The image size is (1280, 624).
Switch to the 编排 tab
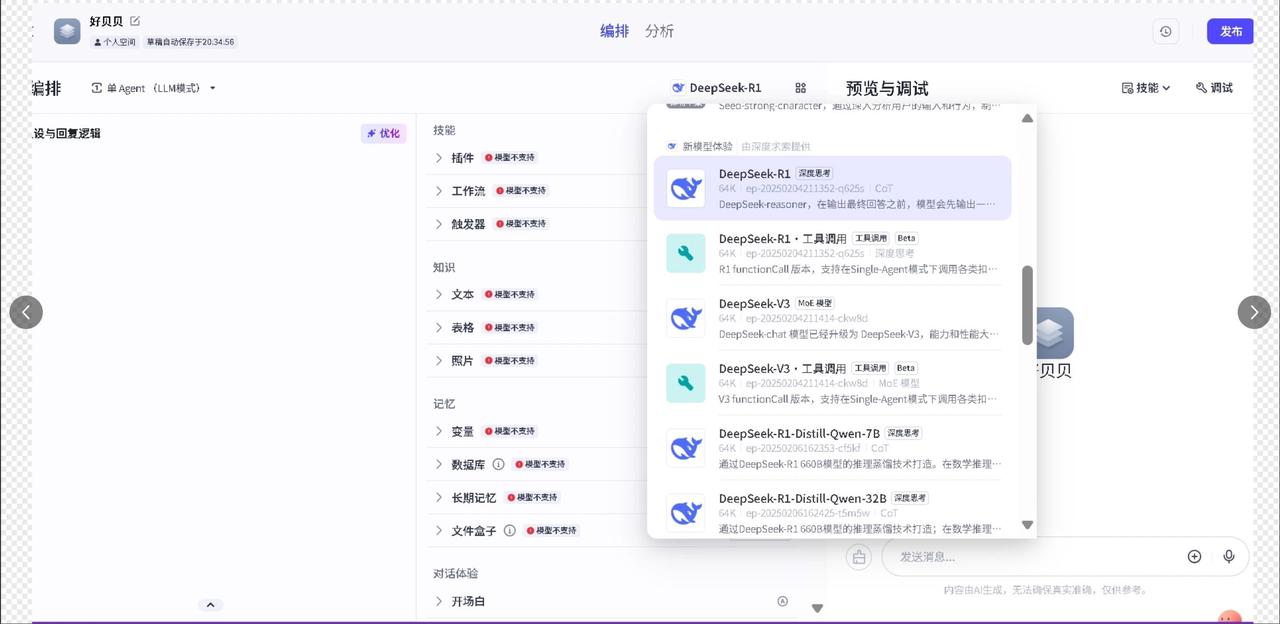click(x=614, y=31)
